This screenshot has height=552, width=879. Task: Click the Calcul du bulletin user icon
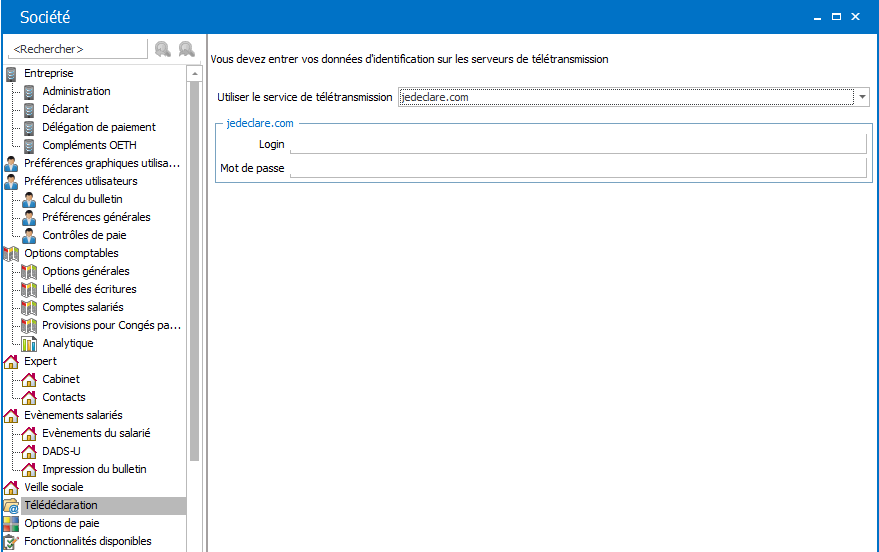click(29, 200)
